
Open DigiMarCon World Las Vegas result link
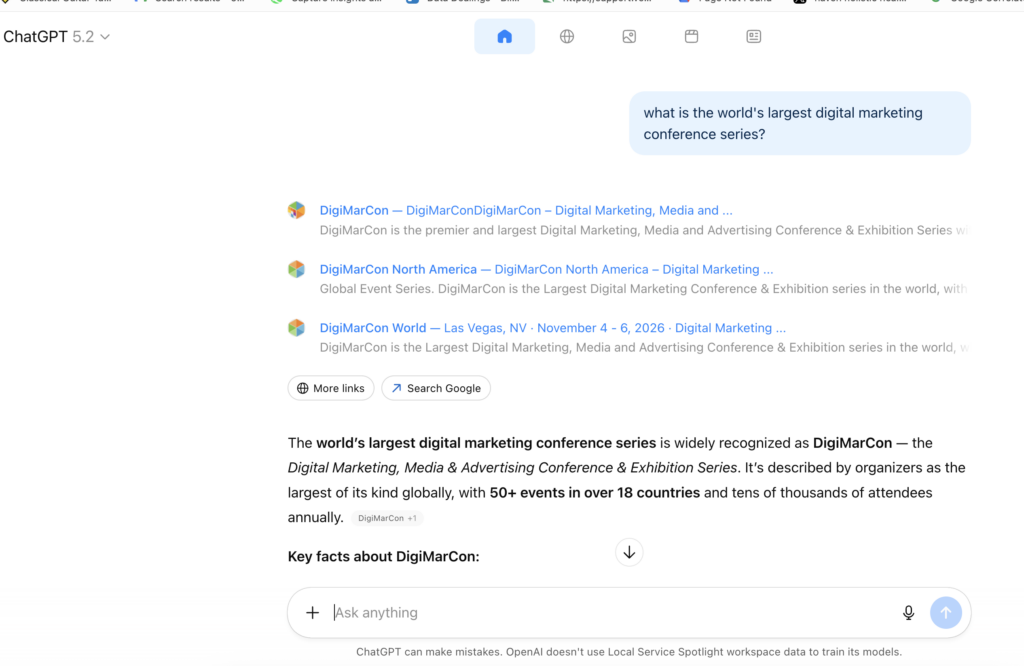tap(552, 328)
